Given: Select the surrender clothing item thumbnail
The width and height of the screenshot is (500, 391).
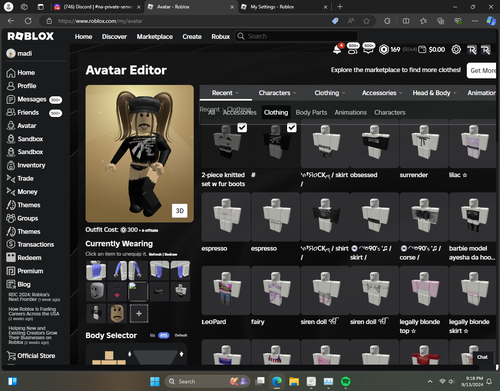Looking at the screenshot, I should tap(424, 143).
